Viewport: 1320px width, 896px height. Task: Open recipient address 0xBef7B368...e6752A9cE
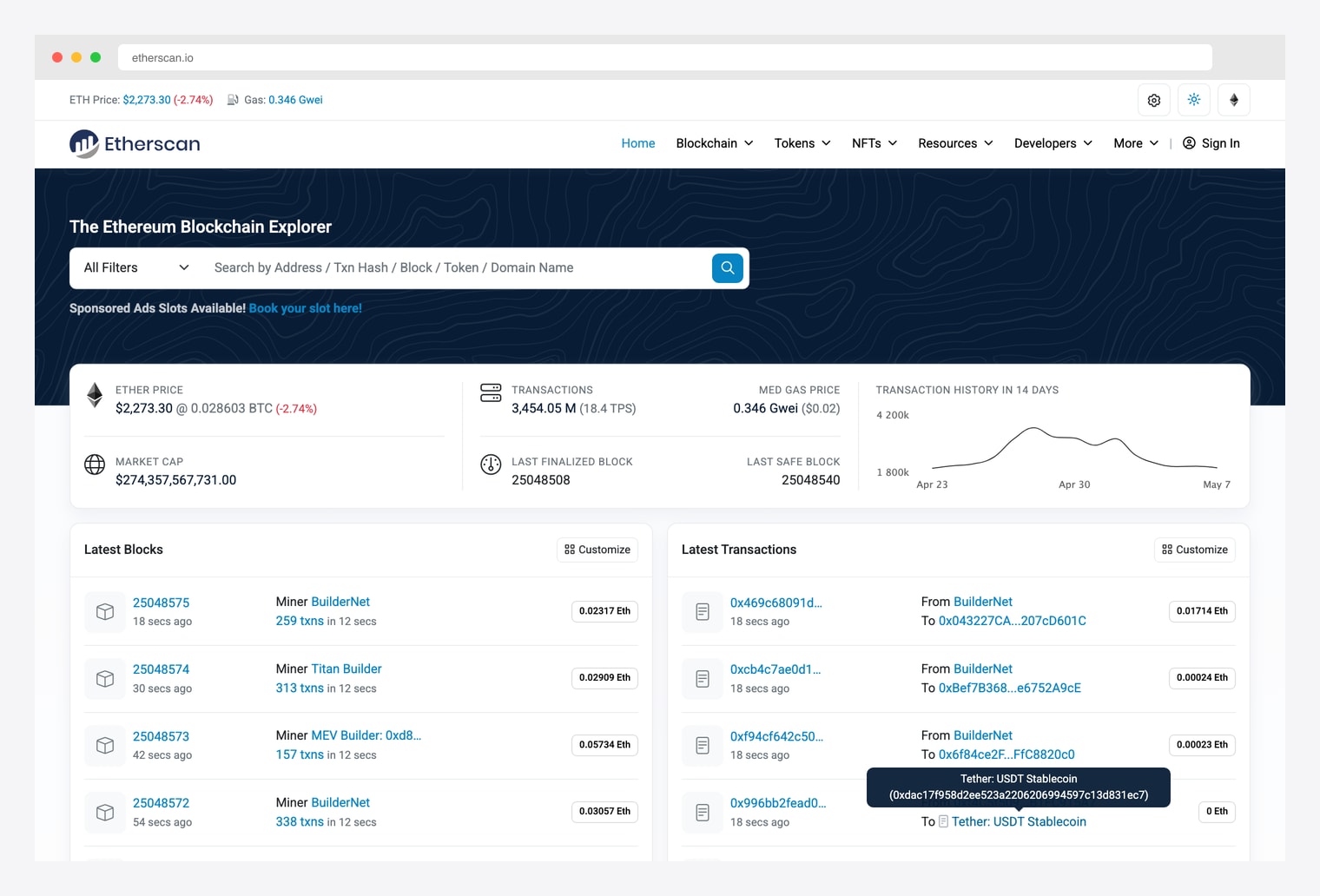pyautogui.click(x=1010, y=688)
